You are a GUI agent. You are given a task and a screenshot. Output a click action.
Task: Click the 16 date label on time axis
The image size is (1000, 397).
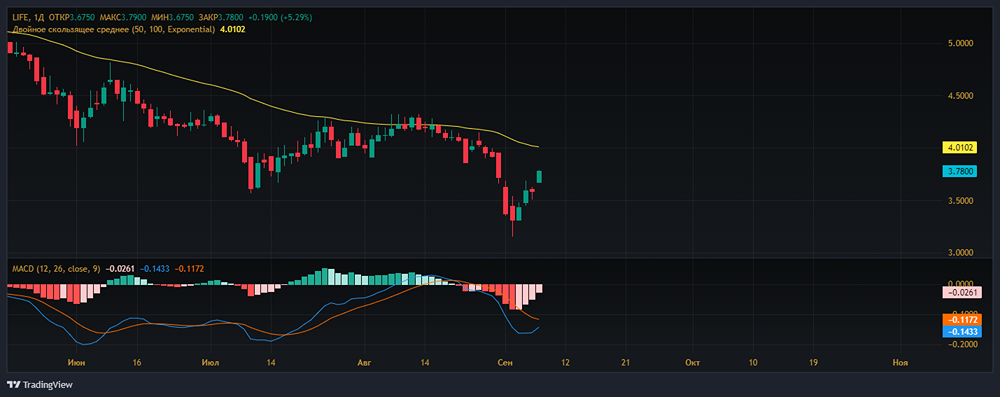(x=137, y=362)
